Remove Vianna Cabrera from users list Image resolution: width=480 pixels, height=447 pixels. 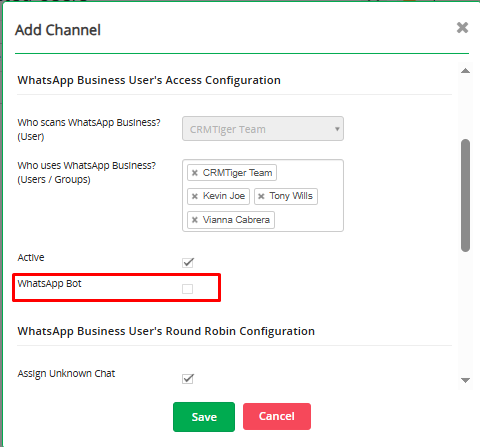(x=195, y=220)
